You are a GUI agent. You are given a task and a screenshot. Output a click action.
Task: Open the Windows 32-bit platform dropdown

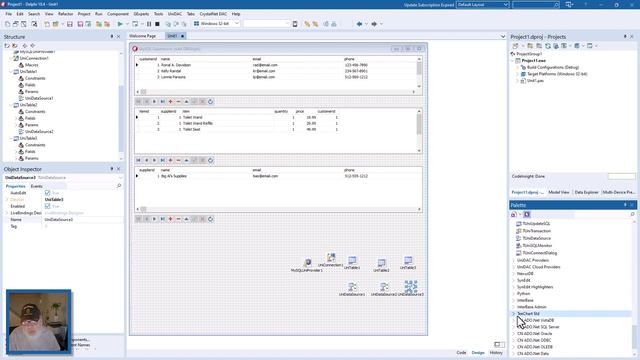tap(237, 24)
